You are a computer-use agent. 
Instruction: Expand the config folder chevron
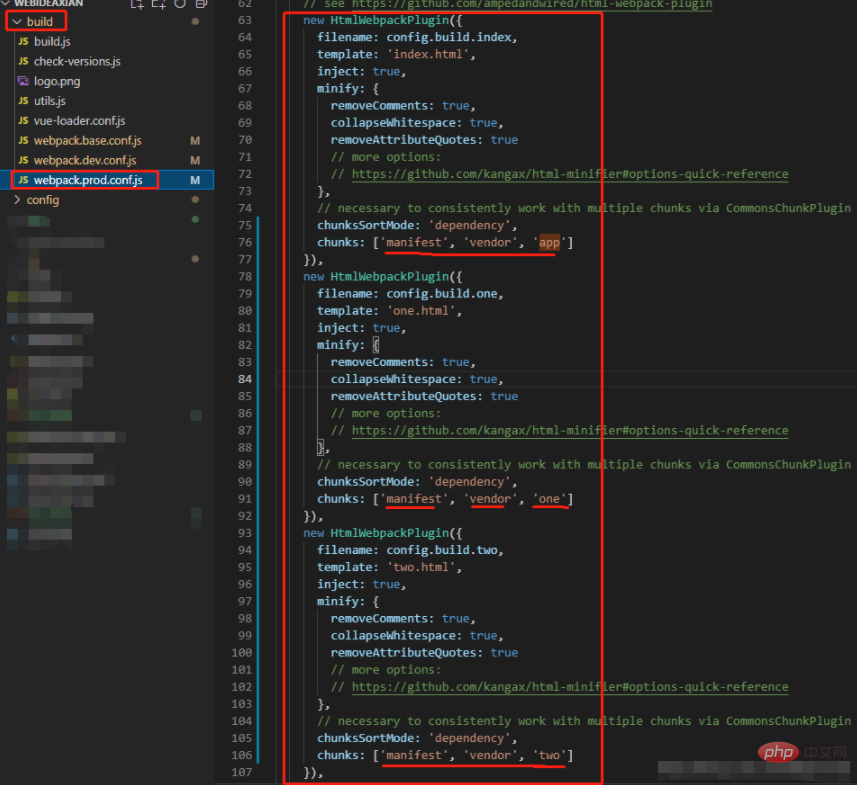17,200
